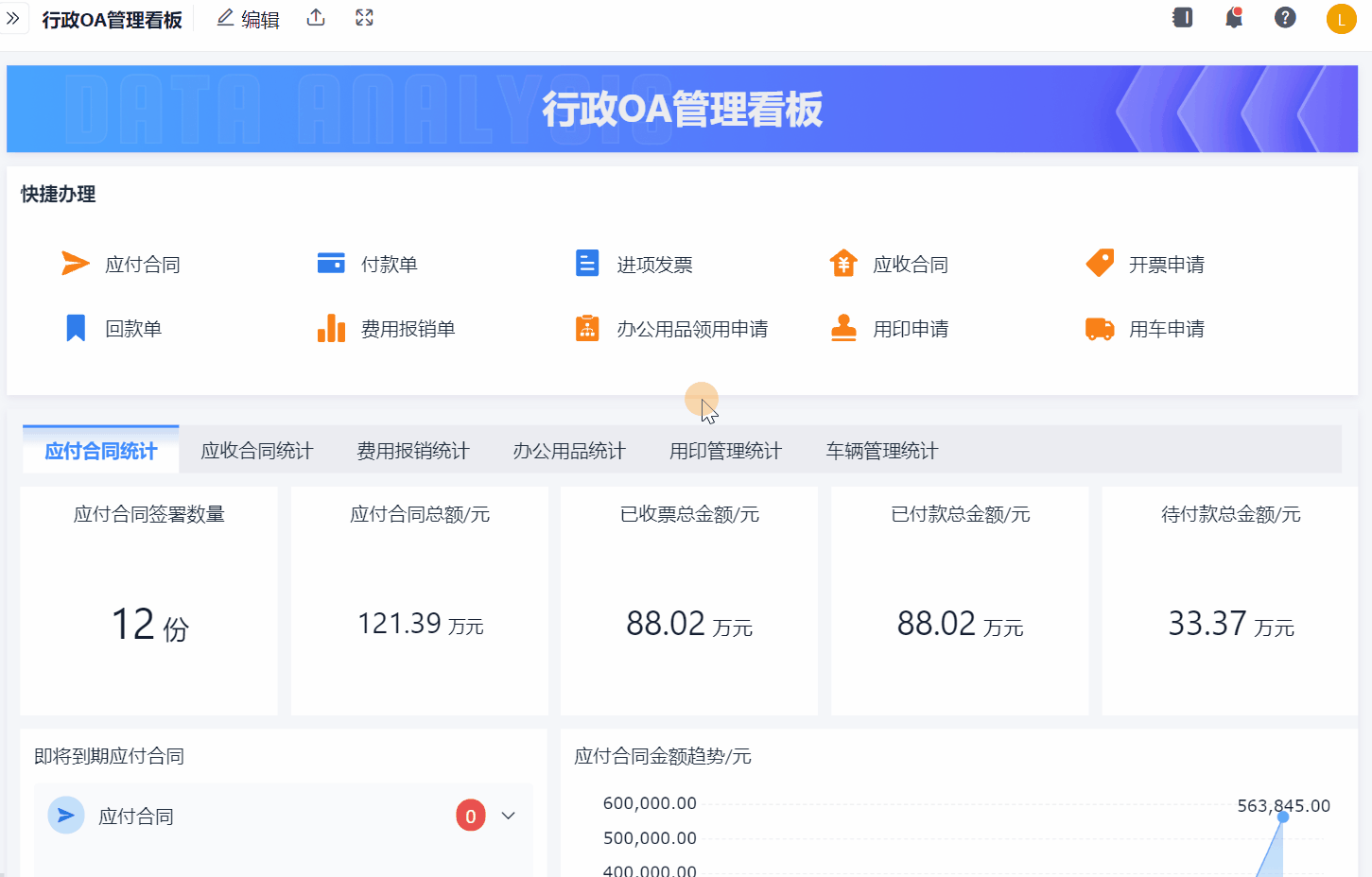This screenshot has width=1372, height=877.
Task: Click the 编辑 edit button
Action: (x=248, y=19)
